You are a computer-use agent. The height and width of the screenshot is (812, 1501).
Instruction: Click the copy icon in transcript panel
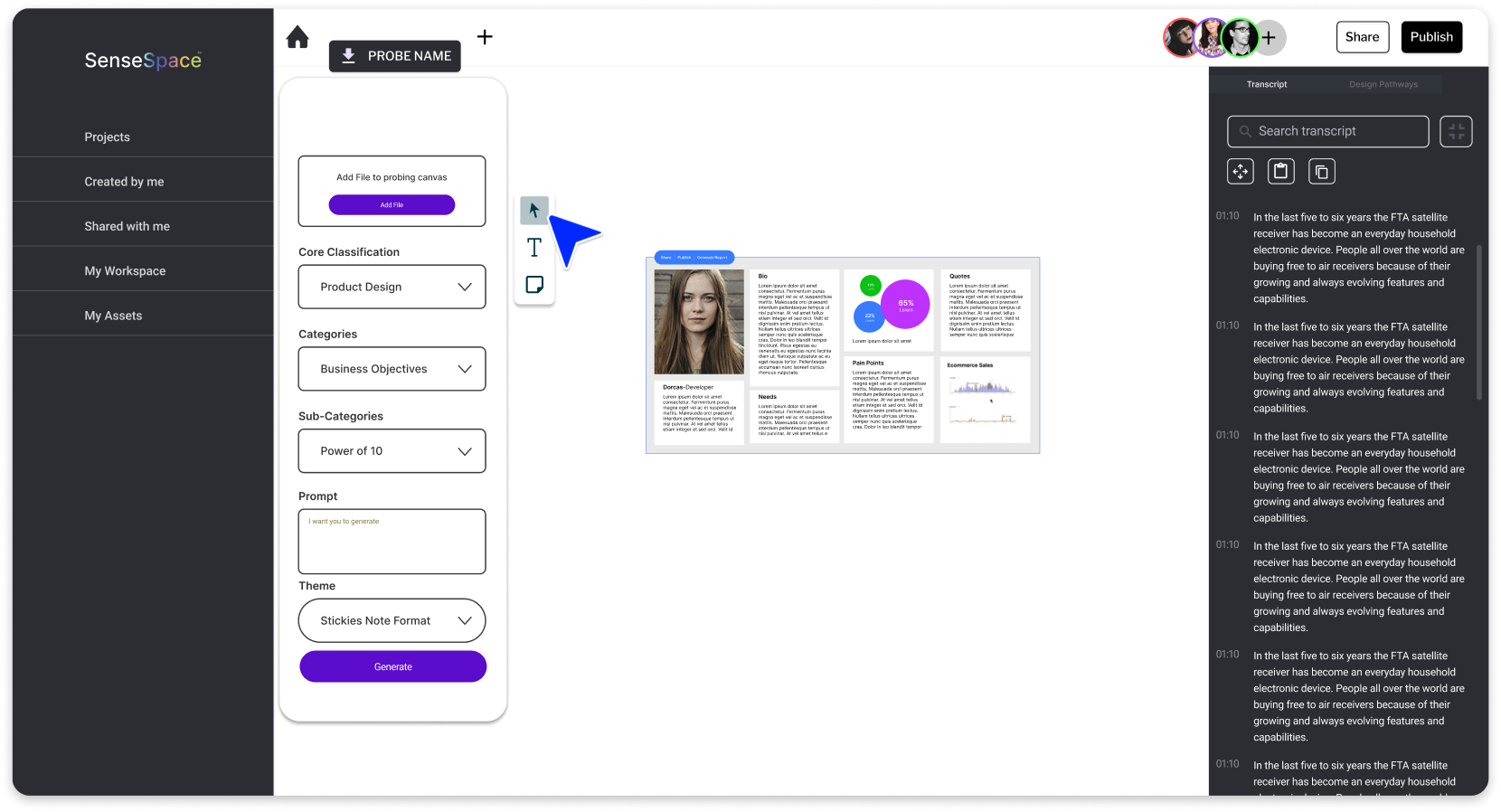pyautogui.click(x=1321, y=172)
